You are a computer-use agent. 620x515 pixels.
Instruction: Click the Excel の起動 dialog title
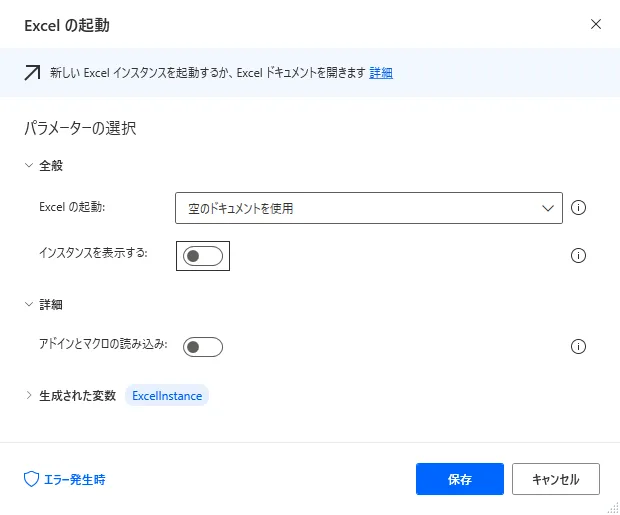click(x=66, y=25)
